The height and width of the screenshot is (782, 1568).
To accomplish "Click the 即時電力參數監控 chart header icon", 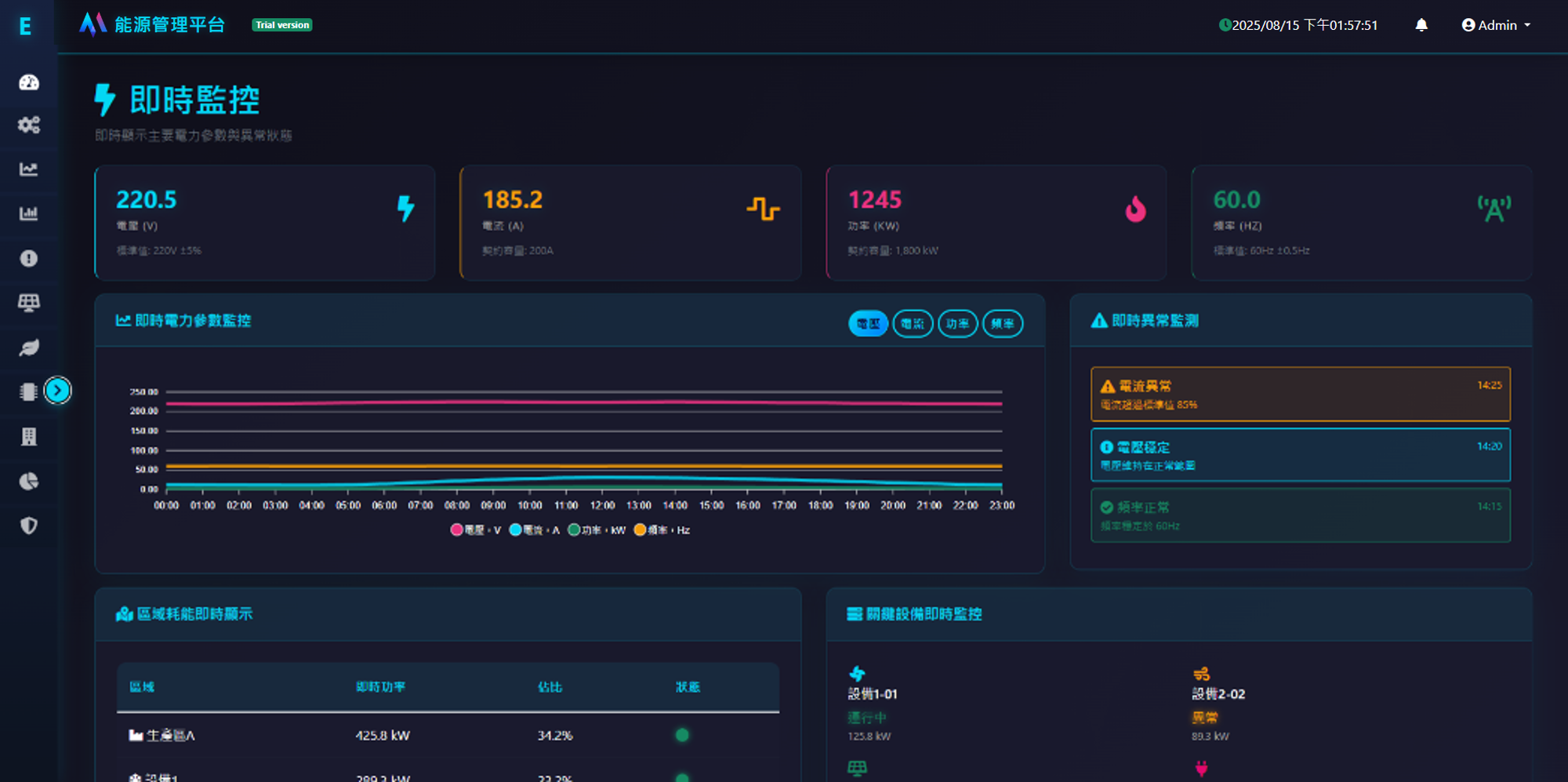I will click(123, 320).
